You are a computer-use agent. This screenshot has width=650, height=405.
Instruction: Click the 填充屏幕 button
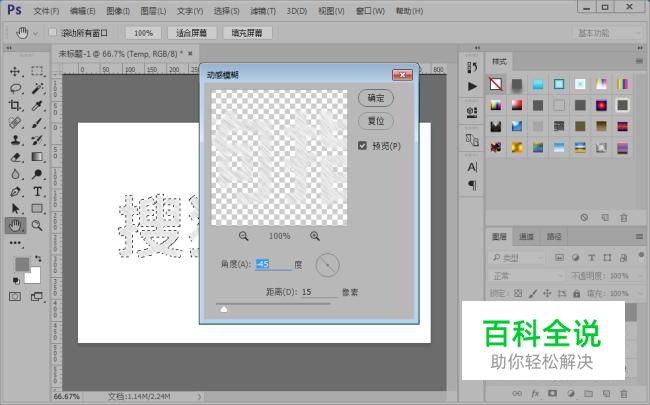coord(247,33)
